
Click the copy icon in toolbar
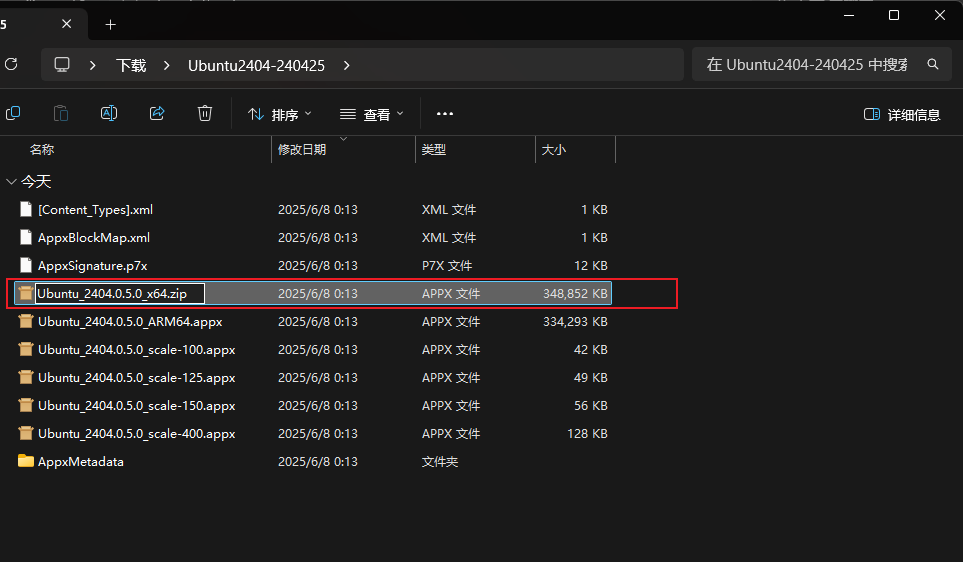[x=13, y=113]
